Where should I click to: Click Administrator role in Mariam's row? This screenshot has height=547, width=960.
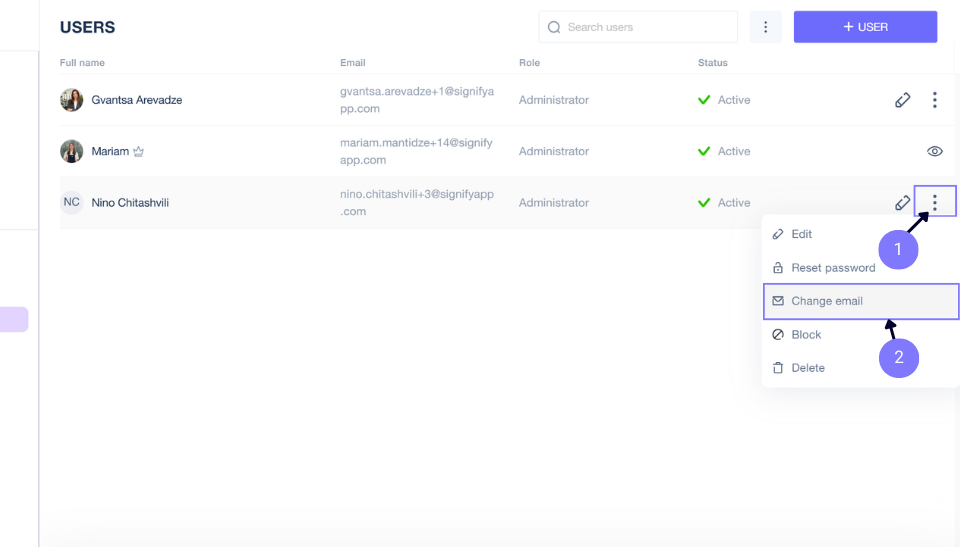(553, 151)
